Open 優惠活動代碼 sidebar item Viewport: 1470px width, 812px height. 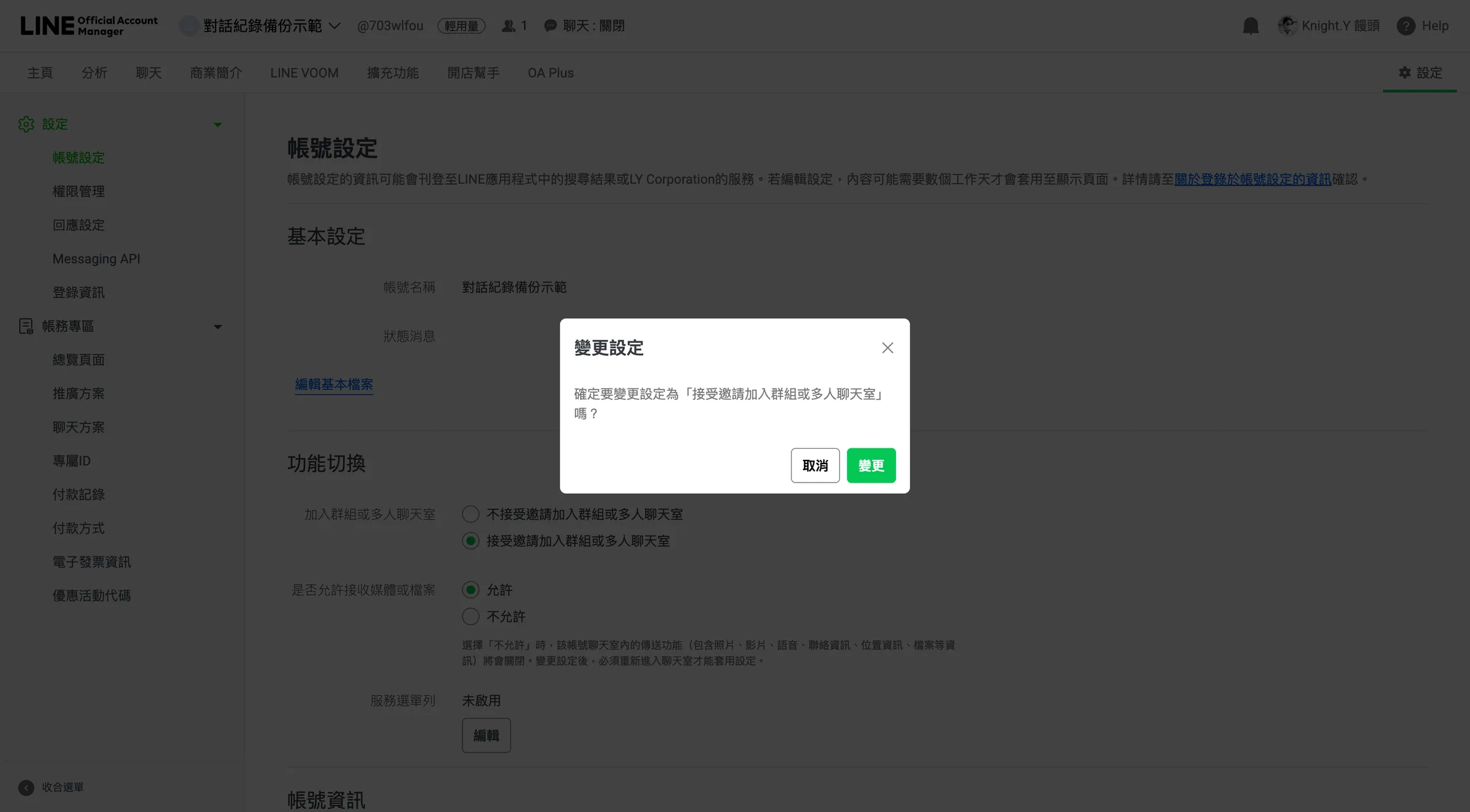92,596
